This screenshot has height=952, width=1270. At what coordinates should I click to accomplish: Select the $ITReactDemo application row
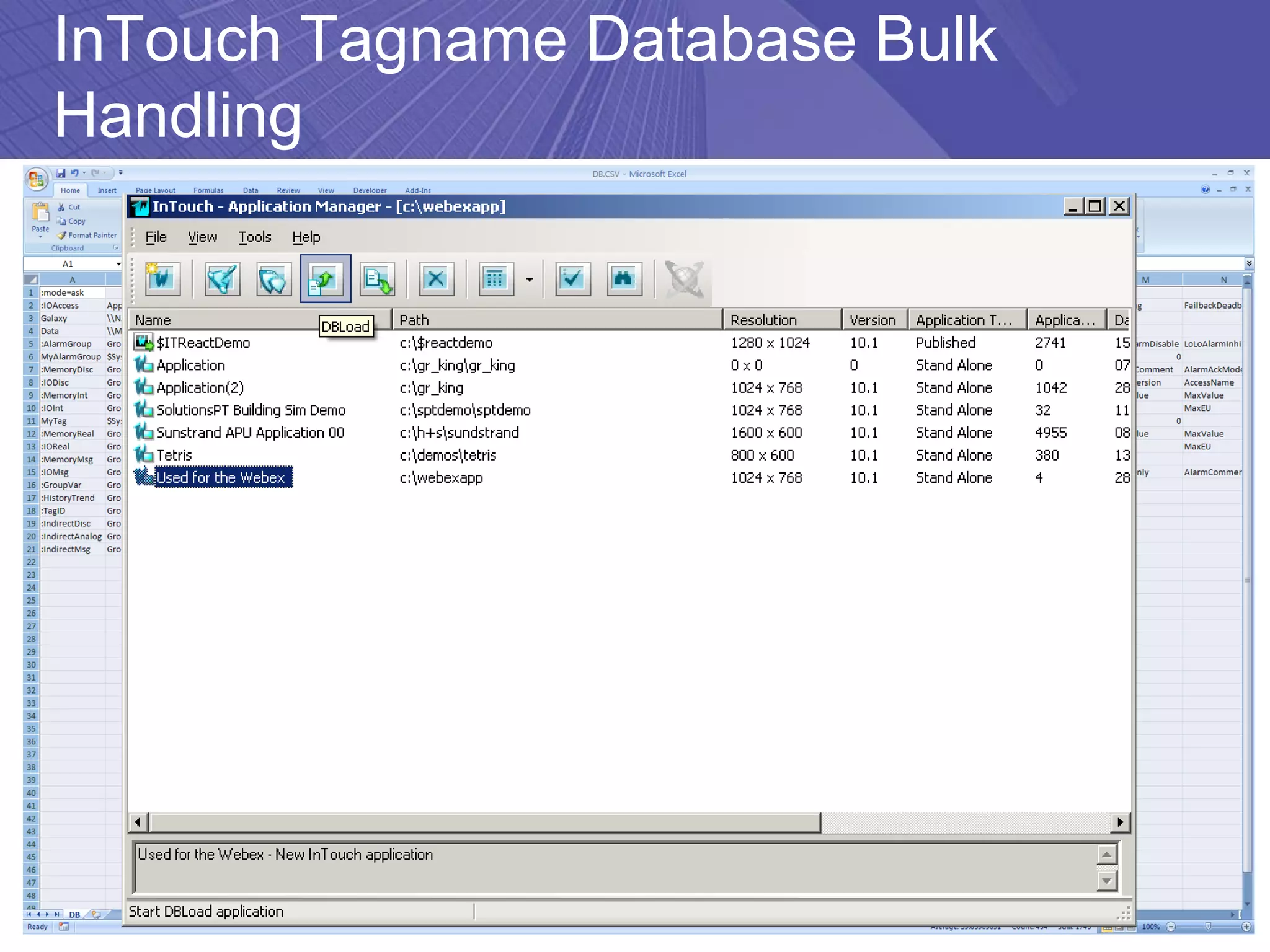(x=629, y=343)
